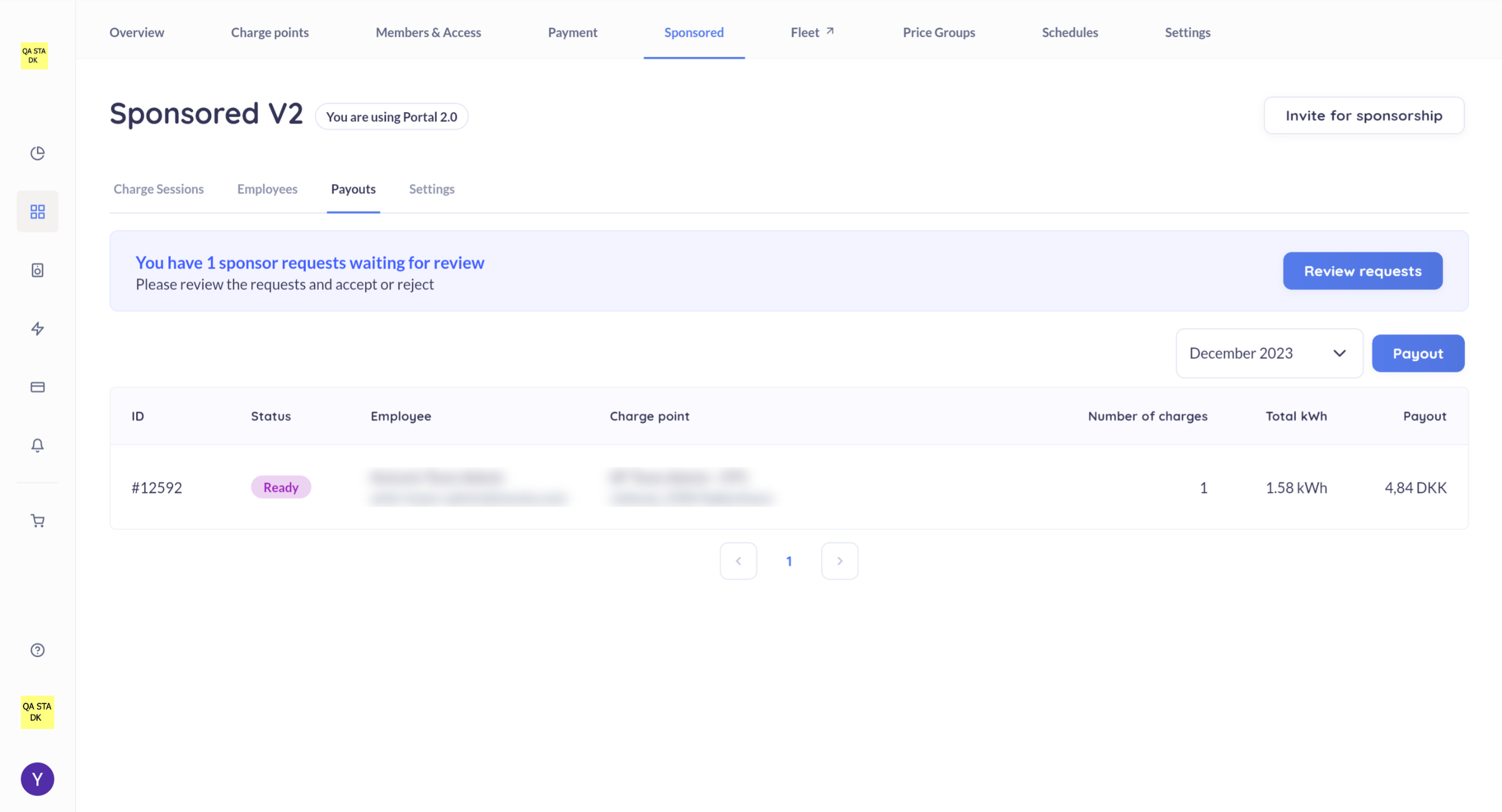The width and height of the screenshot is (1502, 812).
Task: Click Invite for sponsorship button
Action: (x=1364, y=116)
